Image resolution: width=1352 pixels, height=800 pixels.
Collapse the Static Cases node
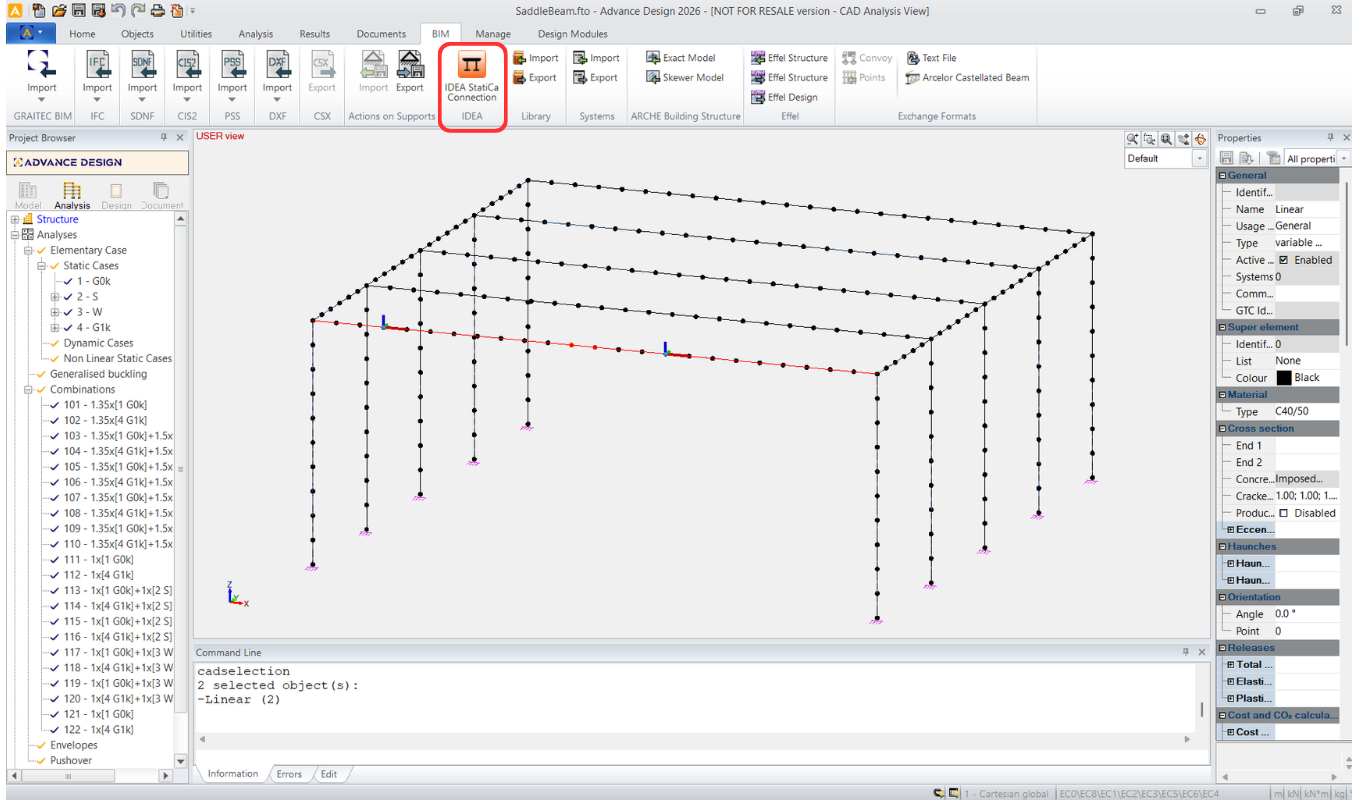(x=42, y=266)
